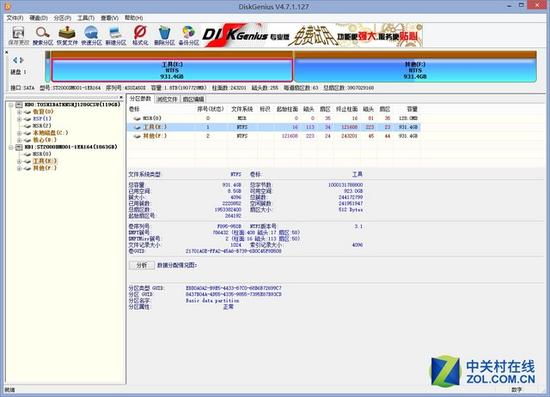
Task: Open the 备份分区 backup partition tool
Action: (x=188, y=35)
